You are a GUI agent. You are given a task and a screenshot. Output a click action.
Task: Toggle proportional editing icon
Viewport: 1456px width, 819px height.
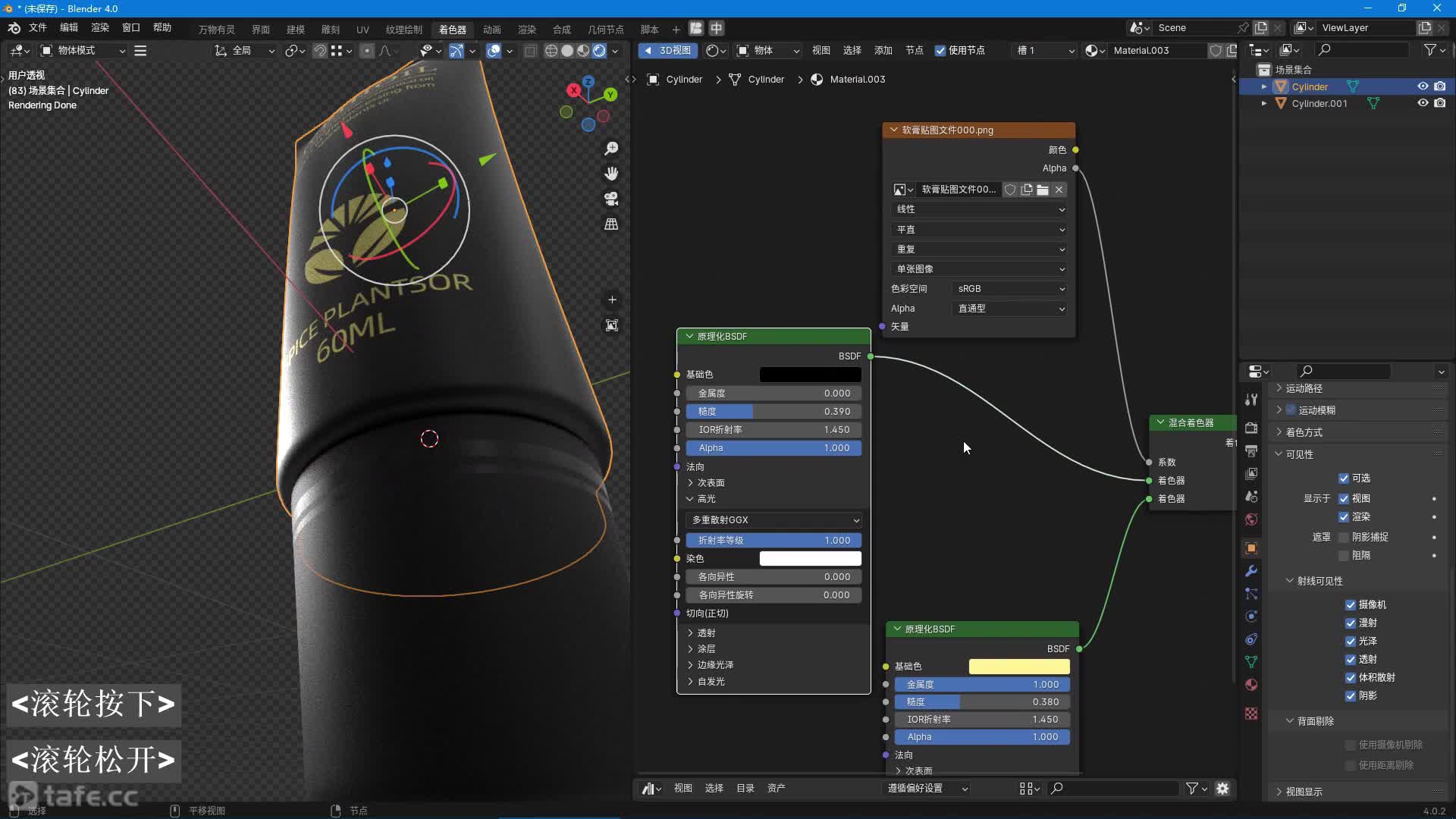[x=367, y=51]
